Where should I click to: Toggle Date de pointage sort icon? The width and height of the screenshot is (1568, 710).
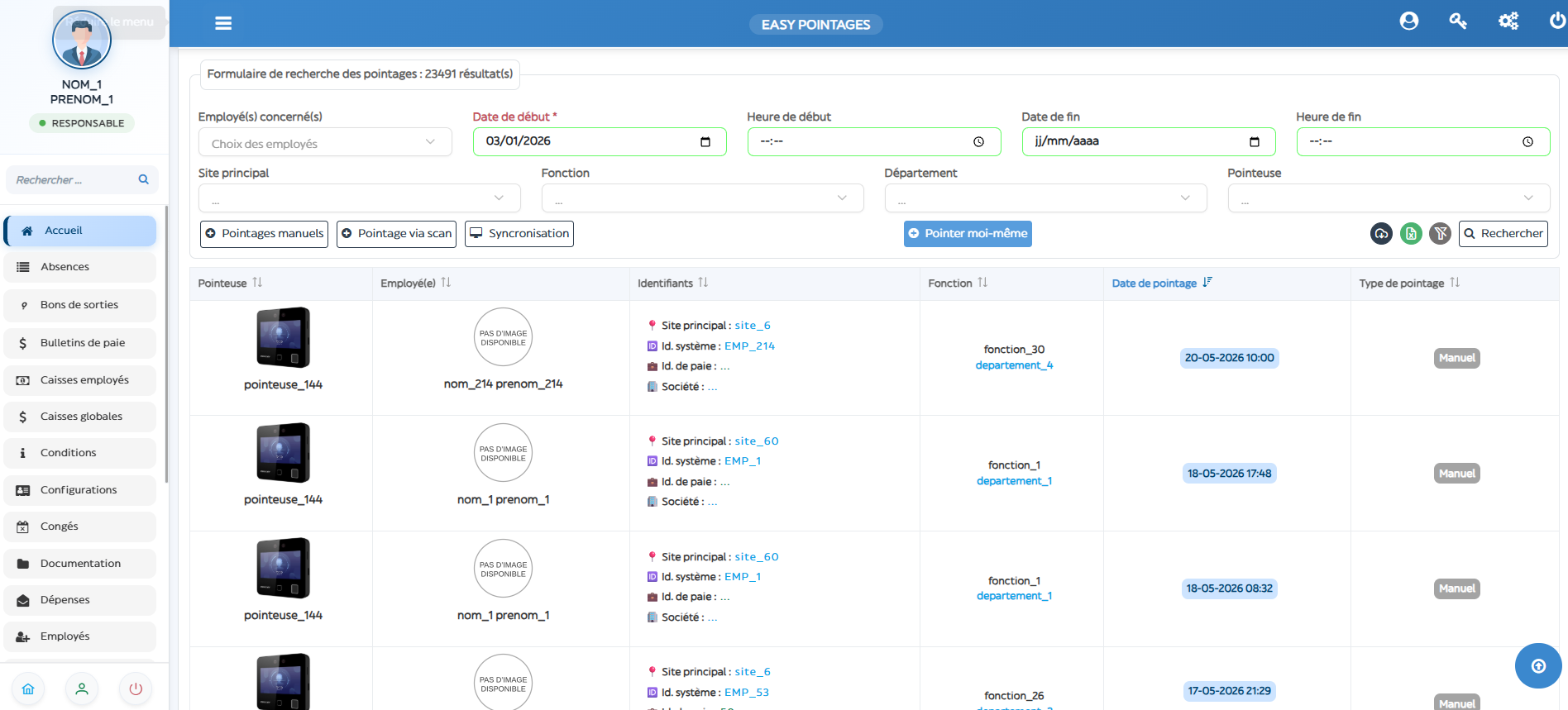pyautogui.click(x=1207, y=283)
